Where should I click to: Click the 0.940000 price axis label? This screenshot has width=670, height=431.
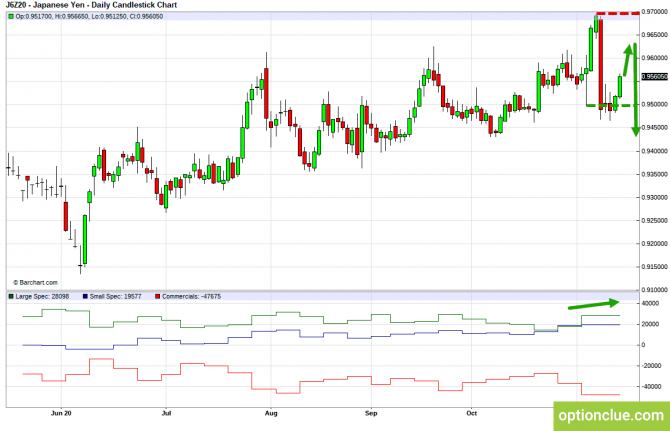click(654, 151)
